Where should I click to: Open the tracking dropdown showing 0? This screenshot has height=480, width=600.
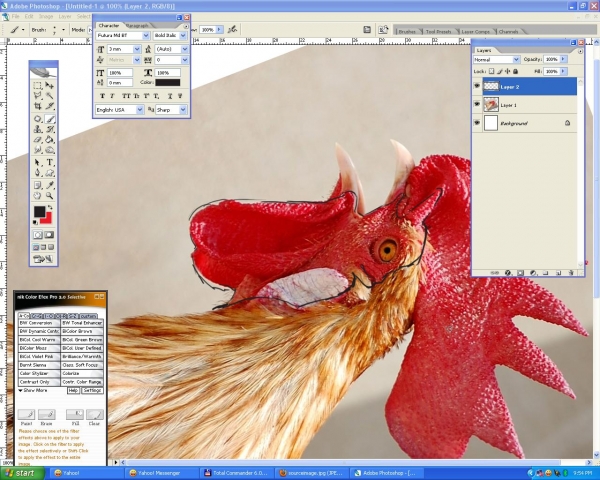point(184,60)
